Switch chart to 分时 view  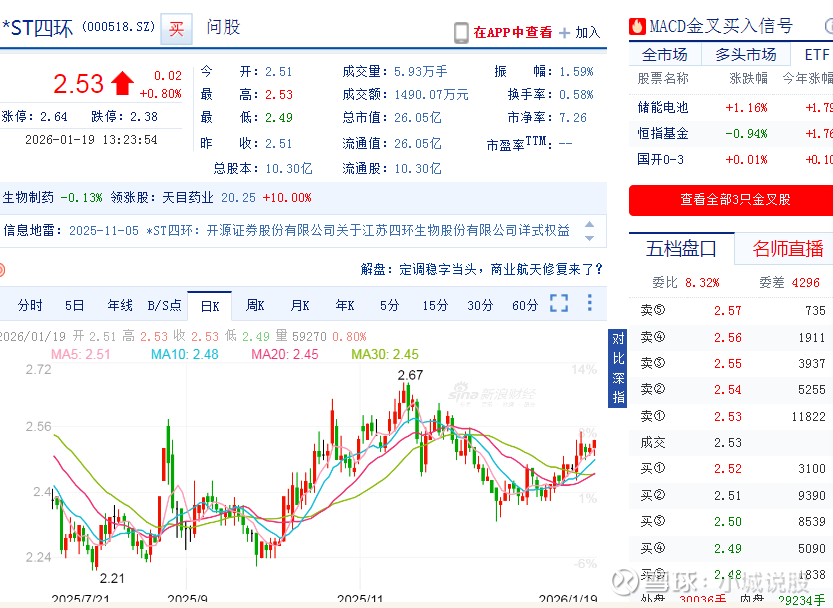coord(30,305)
